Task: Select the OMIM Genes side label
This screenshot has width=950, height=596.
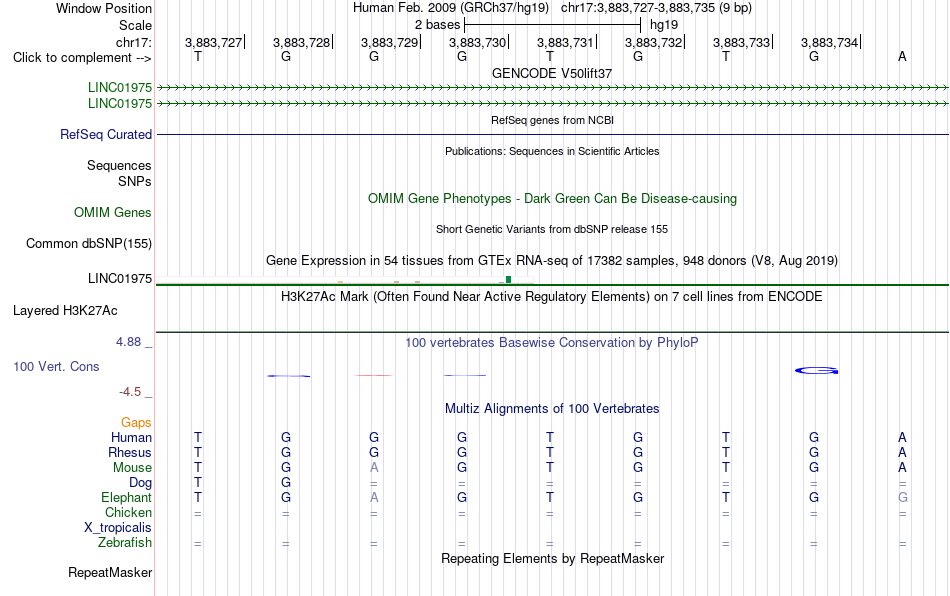Action: pyautogui.click(x=113, y=213)
